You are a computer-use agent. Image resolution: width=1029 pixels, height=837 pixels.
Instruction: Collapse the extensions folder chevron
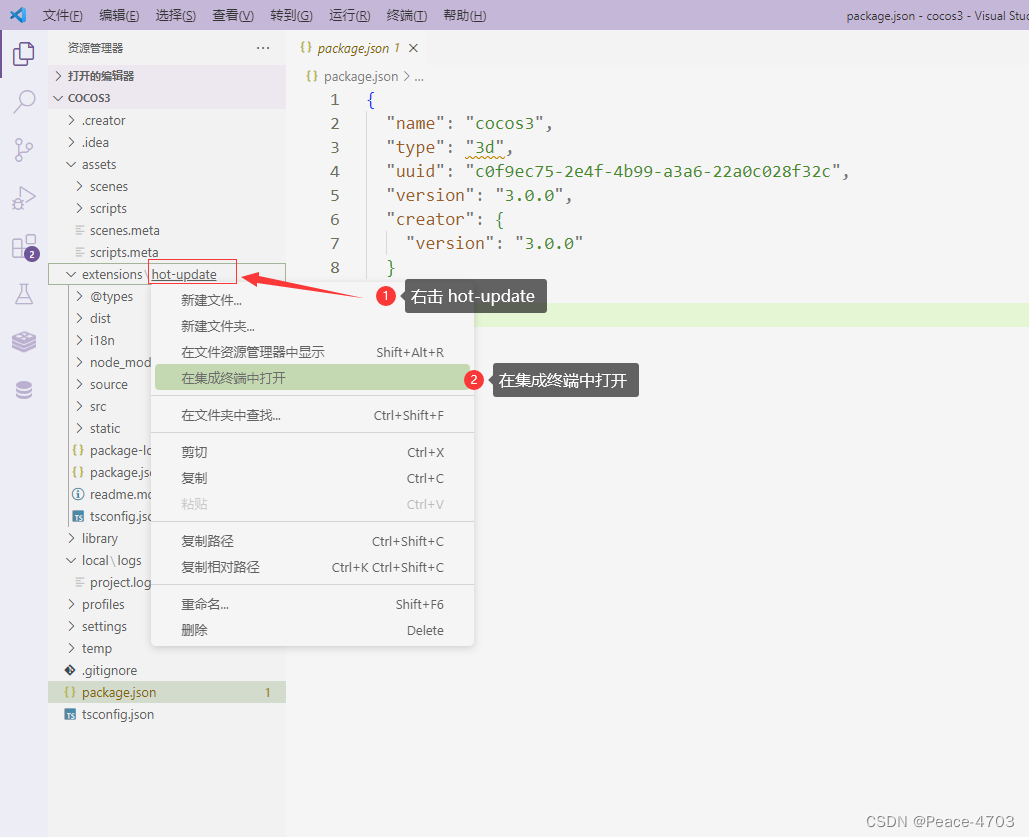[x=72, y=274]
